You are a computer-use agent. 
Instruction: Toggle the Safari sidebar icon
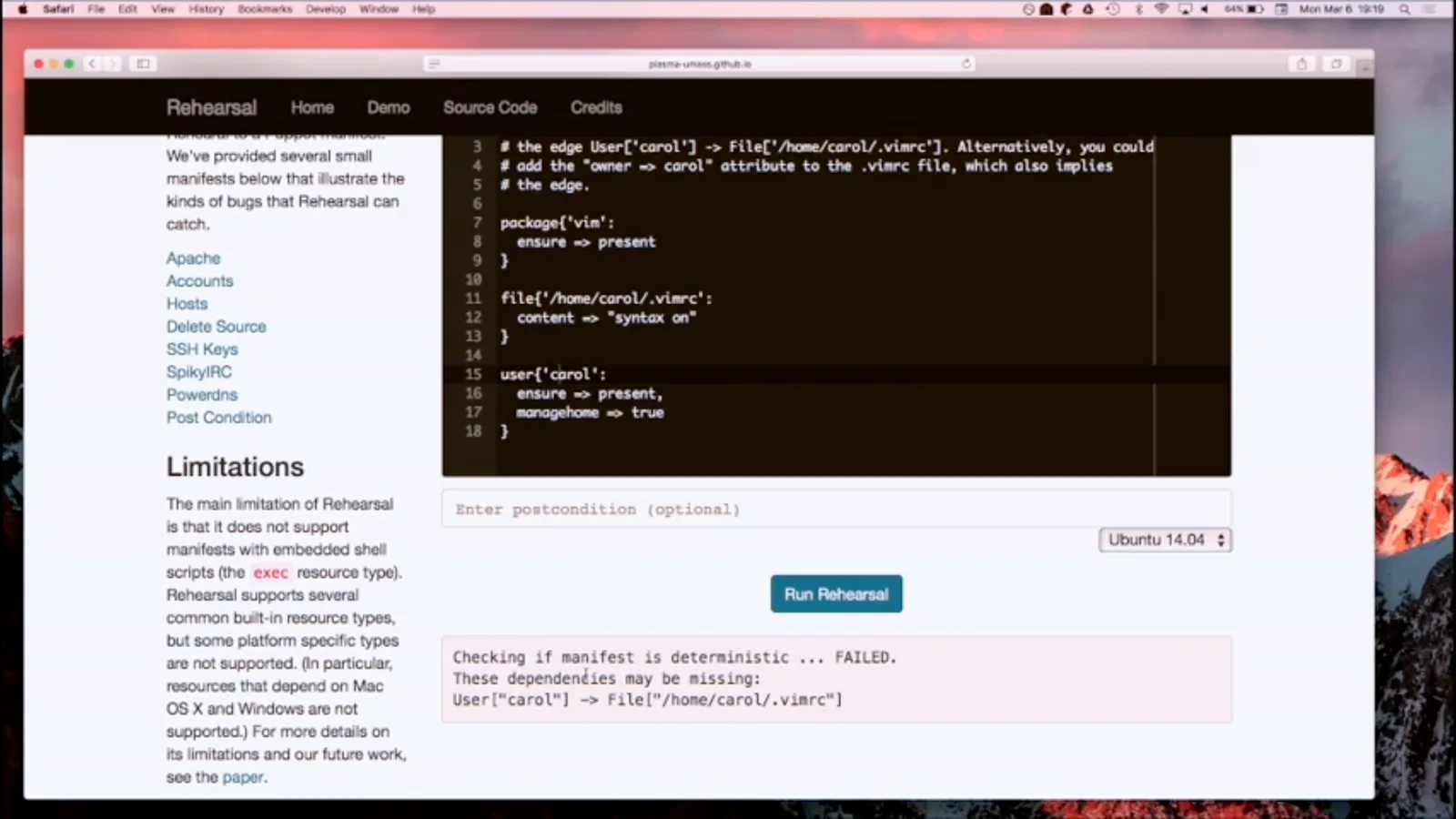point(143,64)
